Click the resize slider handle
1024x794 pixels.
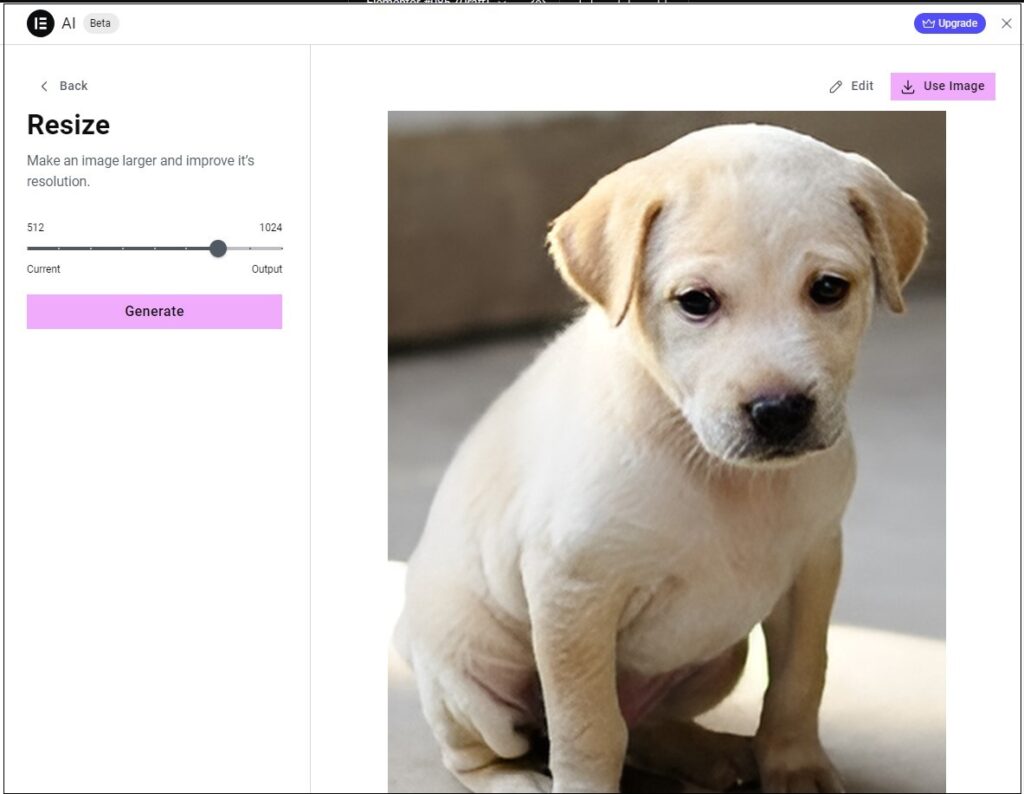218,248
